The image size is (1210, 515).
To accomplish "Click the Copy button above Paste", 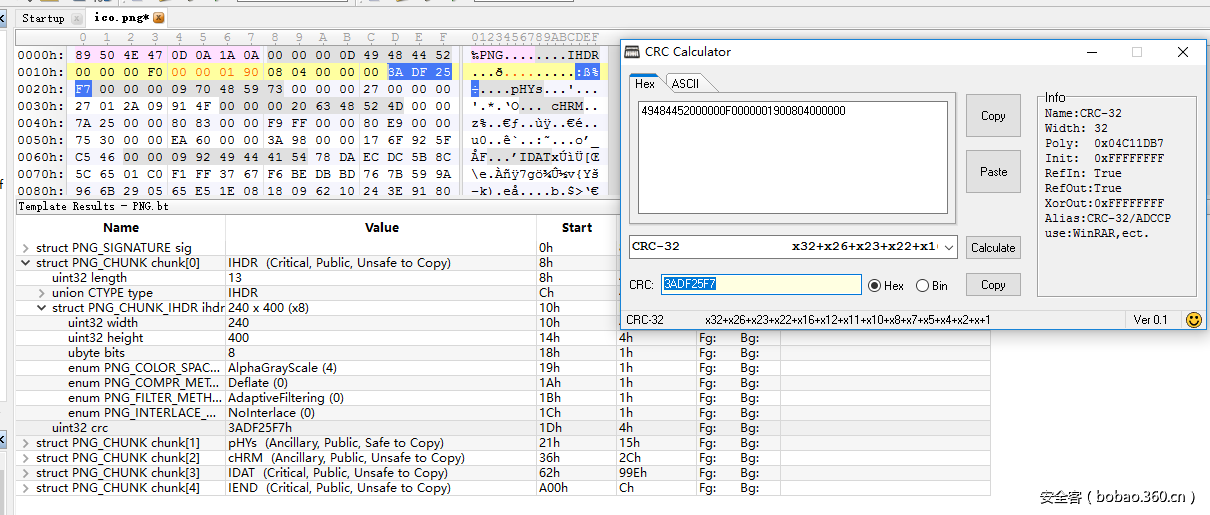I will [x=993, y=116].
